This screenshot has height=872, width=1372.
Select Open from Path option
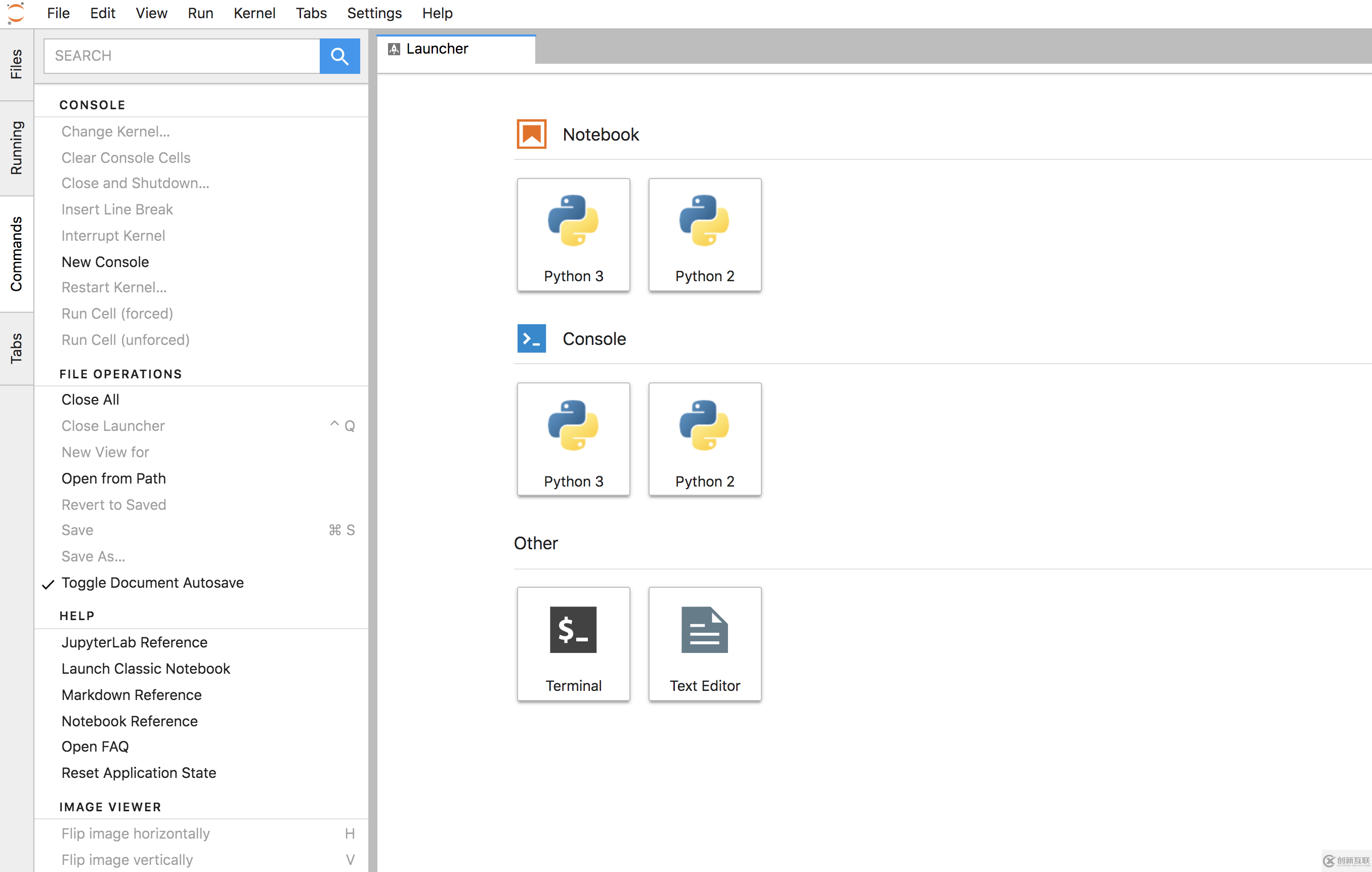(113, 478)
